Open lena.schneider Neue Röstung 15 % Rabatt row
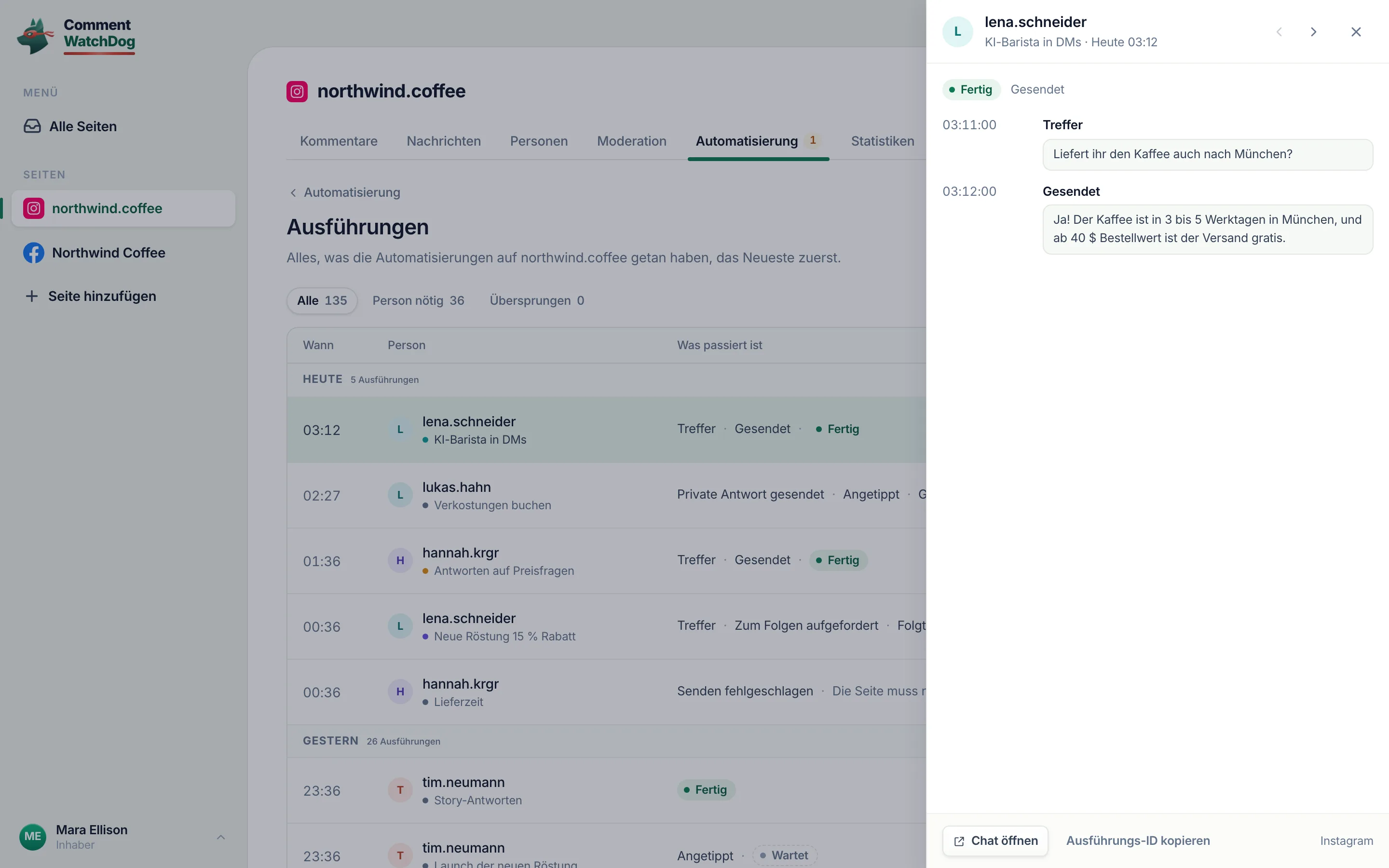Viewport: 1389px width, 868px height. point(606,626)
